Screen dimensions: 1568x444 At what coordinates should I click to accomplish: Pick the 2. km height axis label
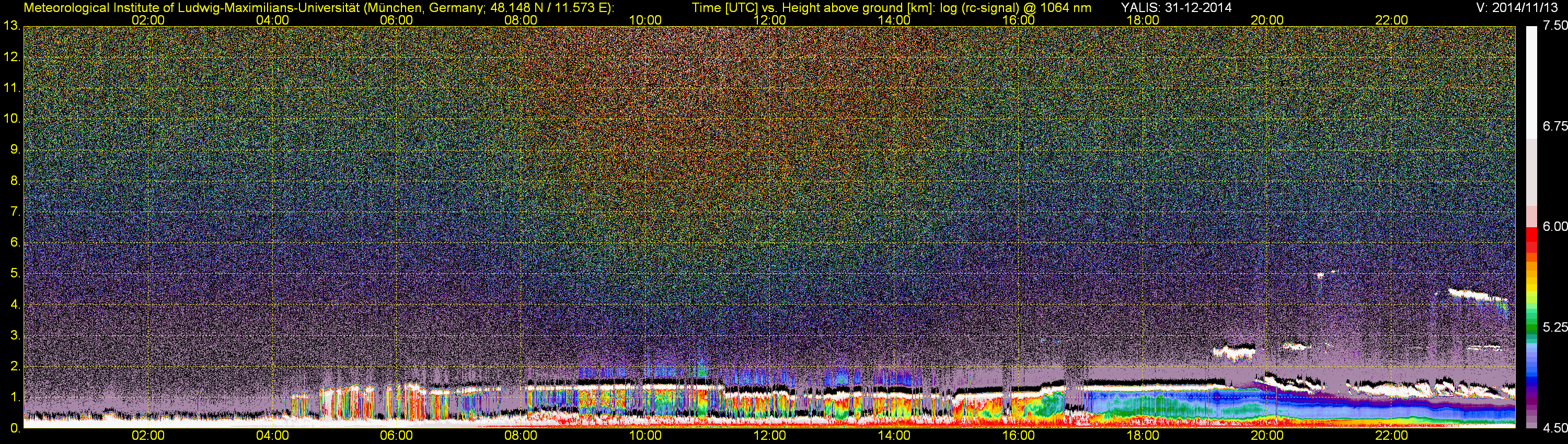coord(15,366)
